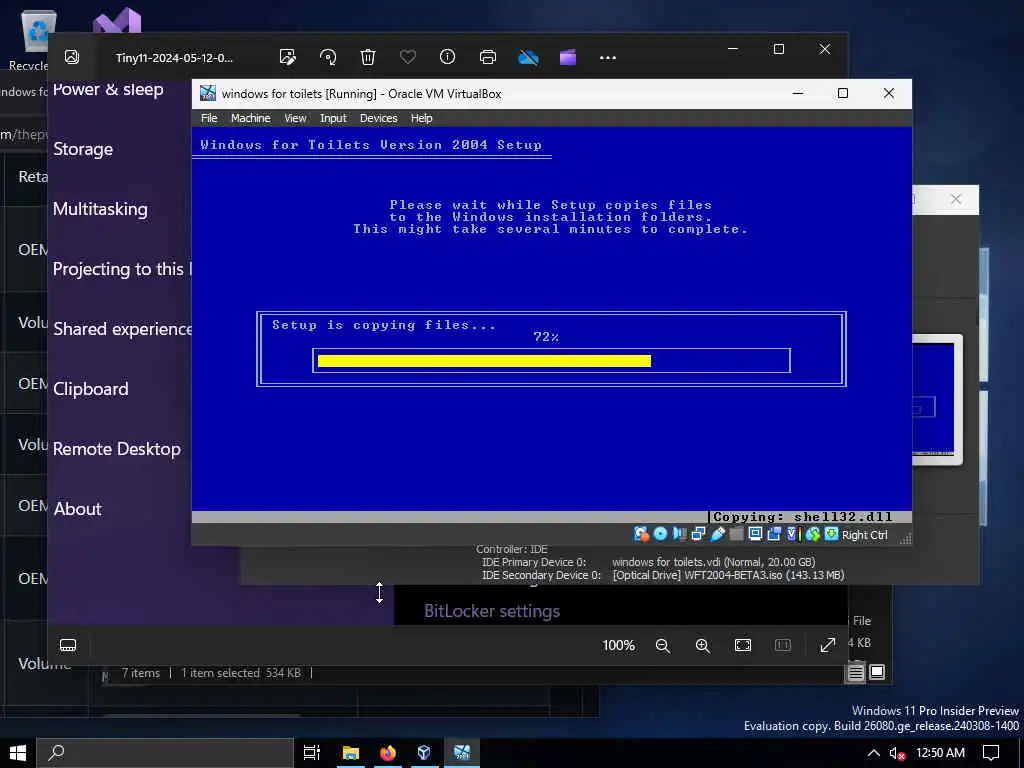Zoom in using the plus magnifier in Photos
1024x768 pixels.
pyautogui.click(x=703, y=645)
